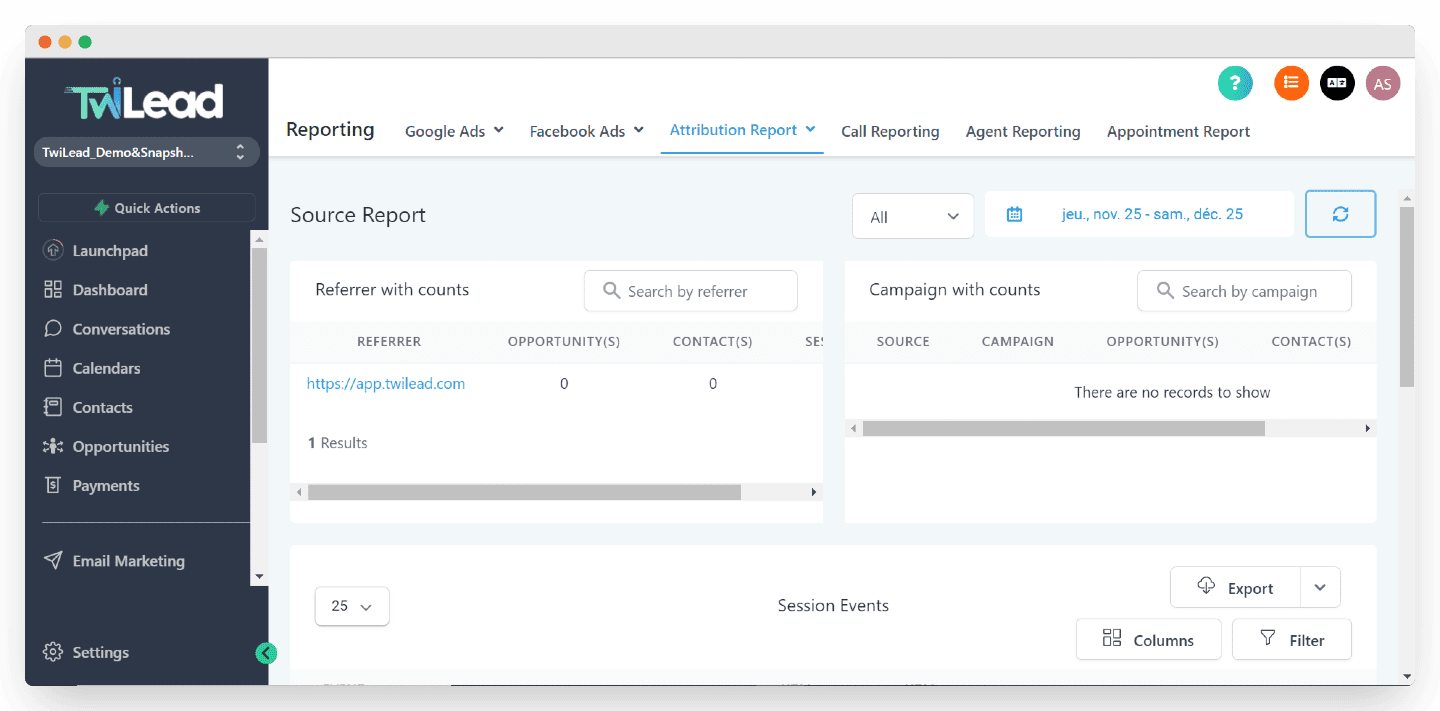Click the referrer table right scroll arrow

coord(814,492)
